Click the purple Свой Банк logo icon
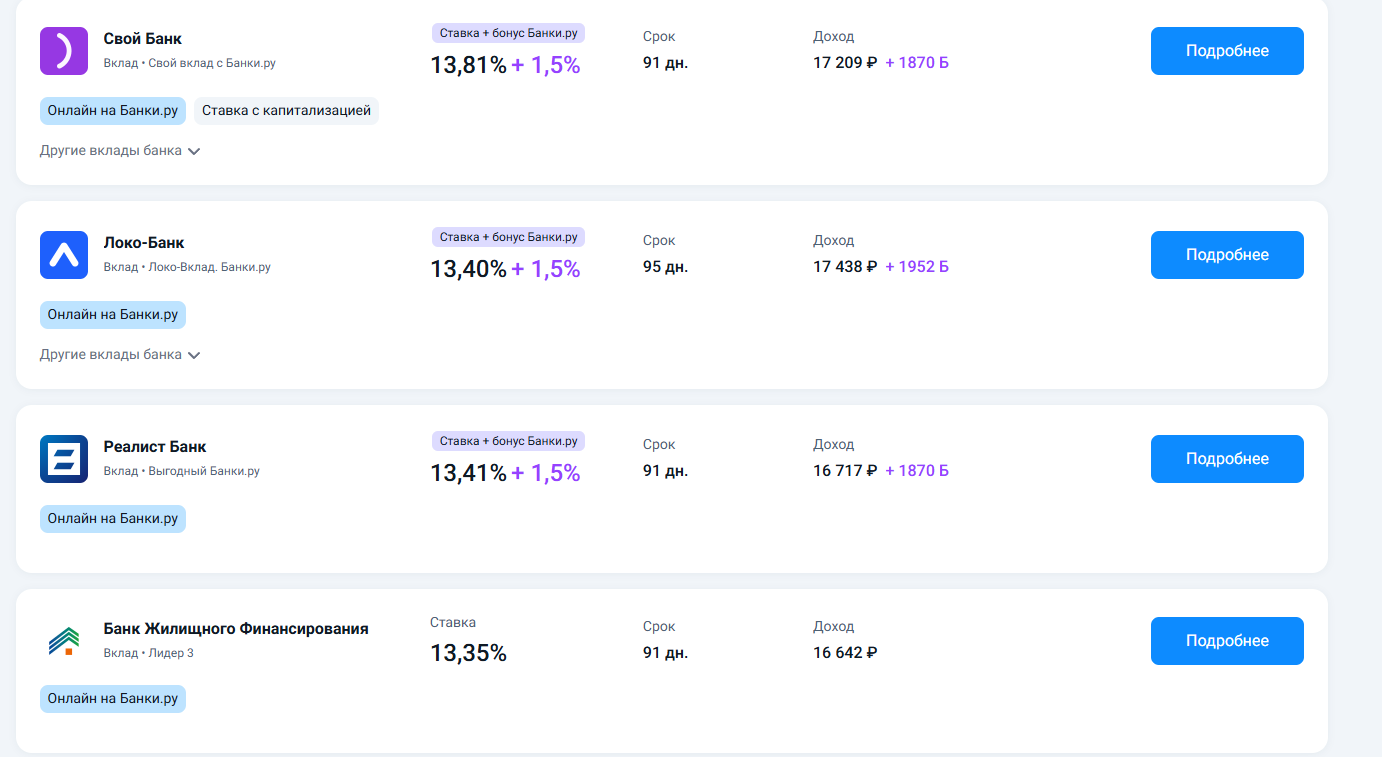The height and width of the screenshot is (757, 1382). pyautogui.click(x=64, y=51)
